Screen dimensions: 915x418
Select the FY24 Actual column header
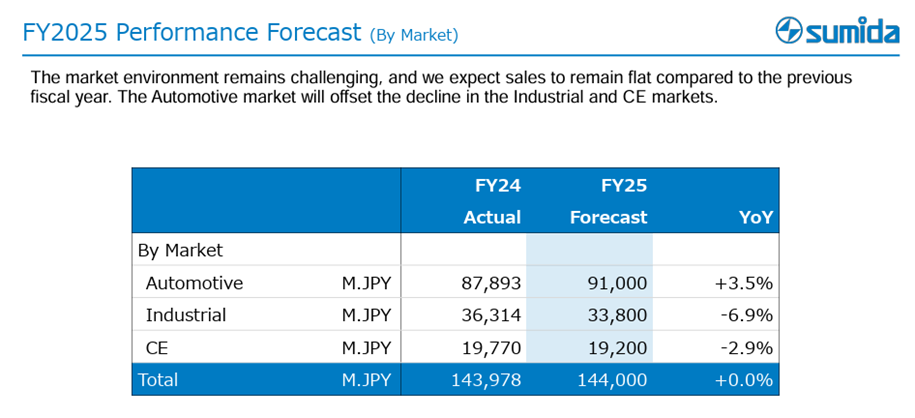point(492,202)
